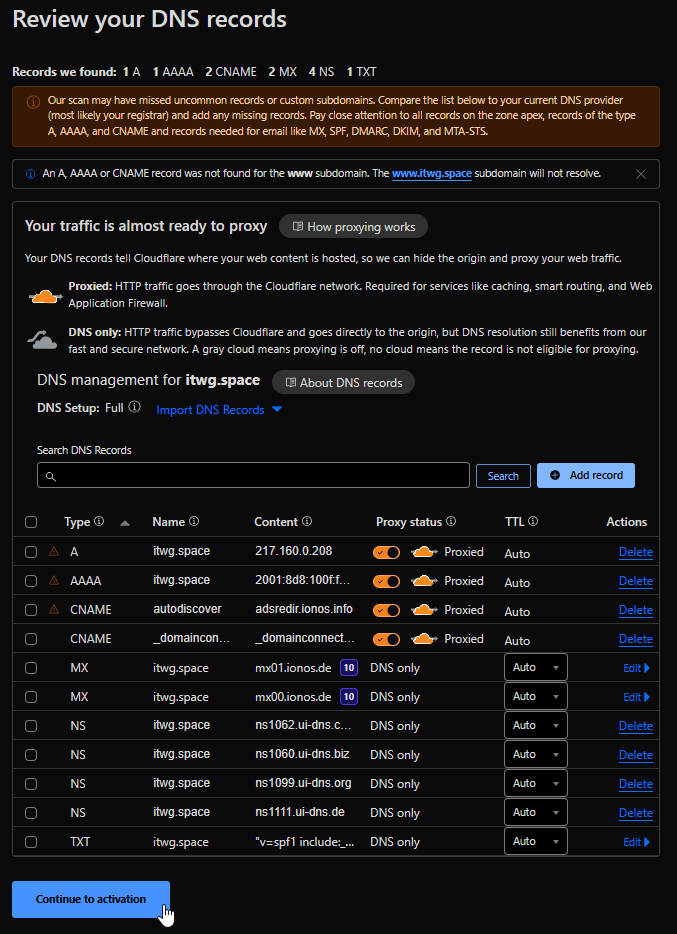Expand Edit for the TXT spf1 record
The image size is (677, 934).
637,842
